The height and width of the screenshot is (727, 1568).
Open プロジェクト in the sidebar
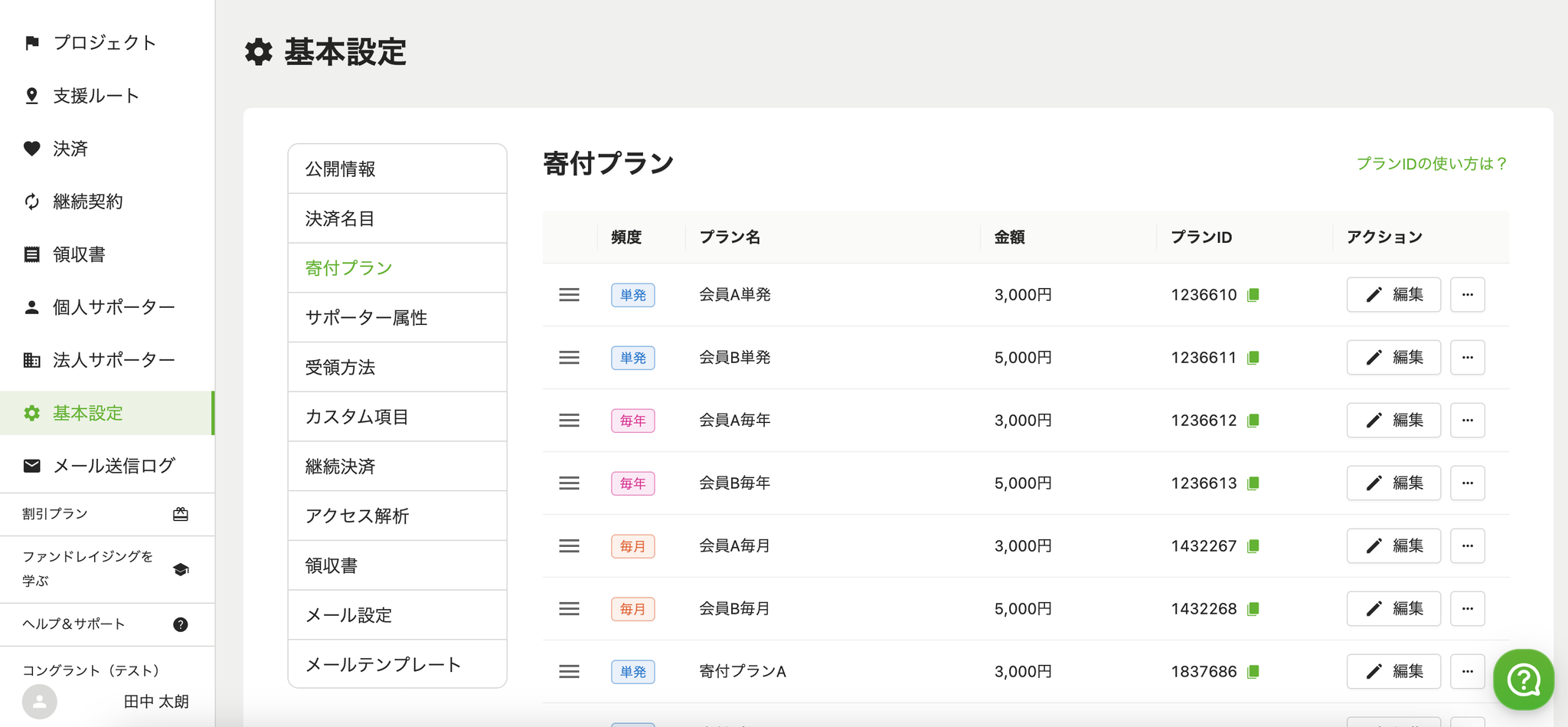104,43
